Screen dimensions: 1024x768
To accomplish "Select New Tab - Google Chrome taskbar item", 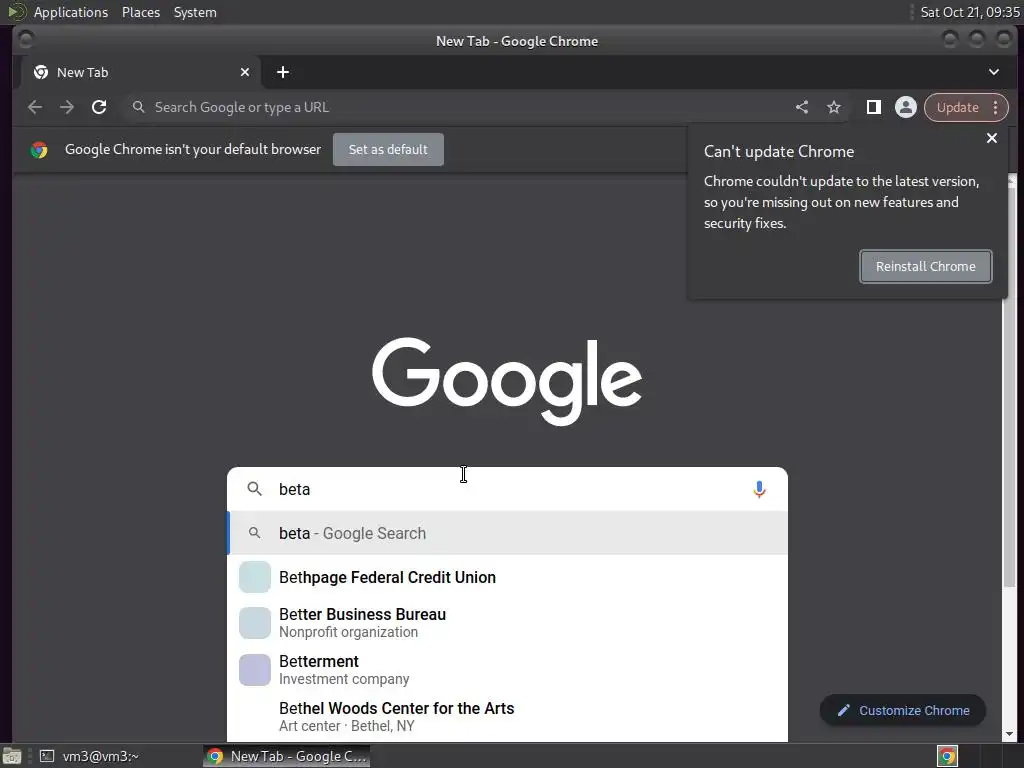I will point(287,756).
